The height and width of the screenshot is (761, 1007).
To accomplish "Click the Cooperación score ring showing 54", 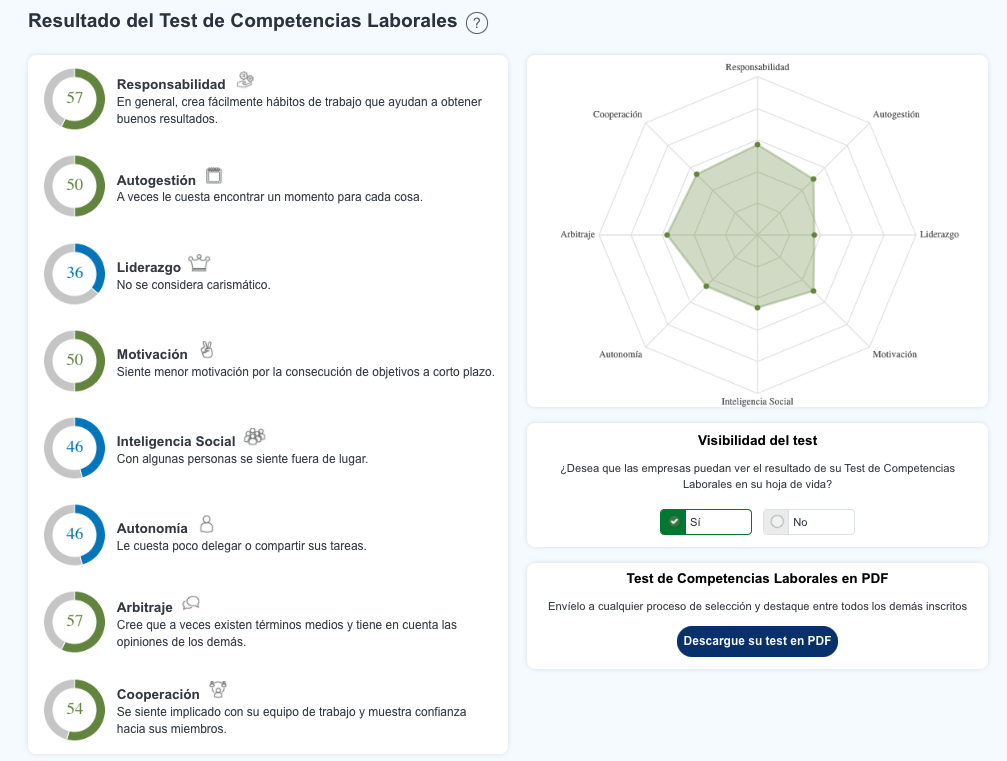I will [x=75, y=709].
